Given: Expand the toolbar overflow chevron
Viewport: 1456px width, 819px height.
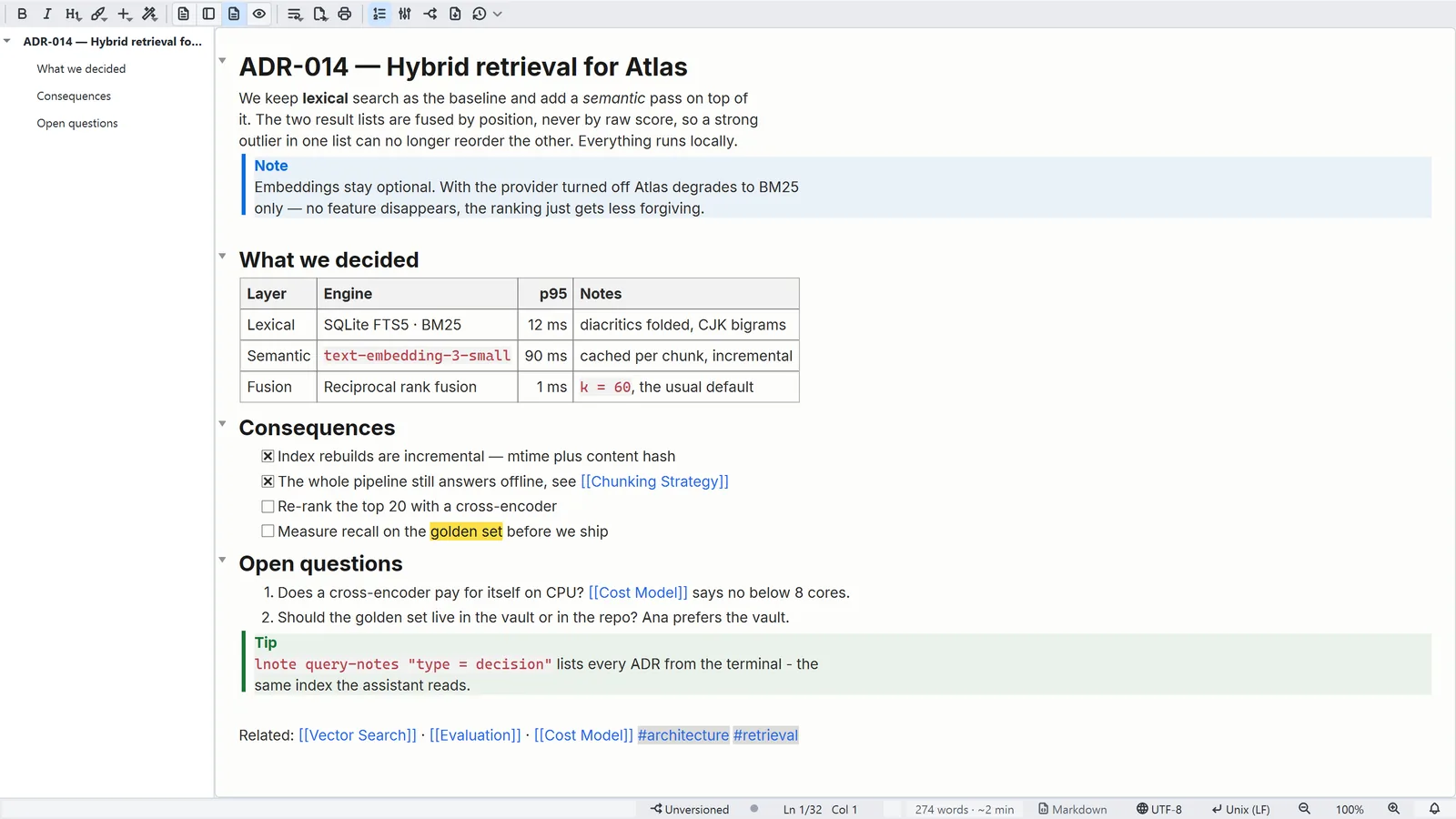Looking at the screenshot, I should coord(498,14).
